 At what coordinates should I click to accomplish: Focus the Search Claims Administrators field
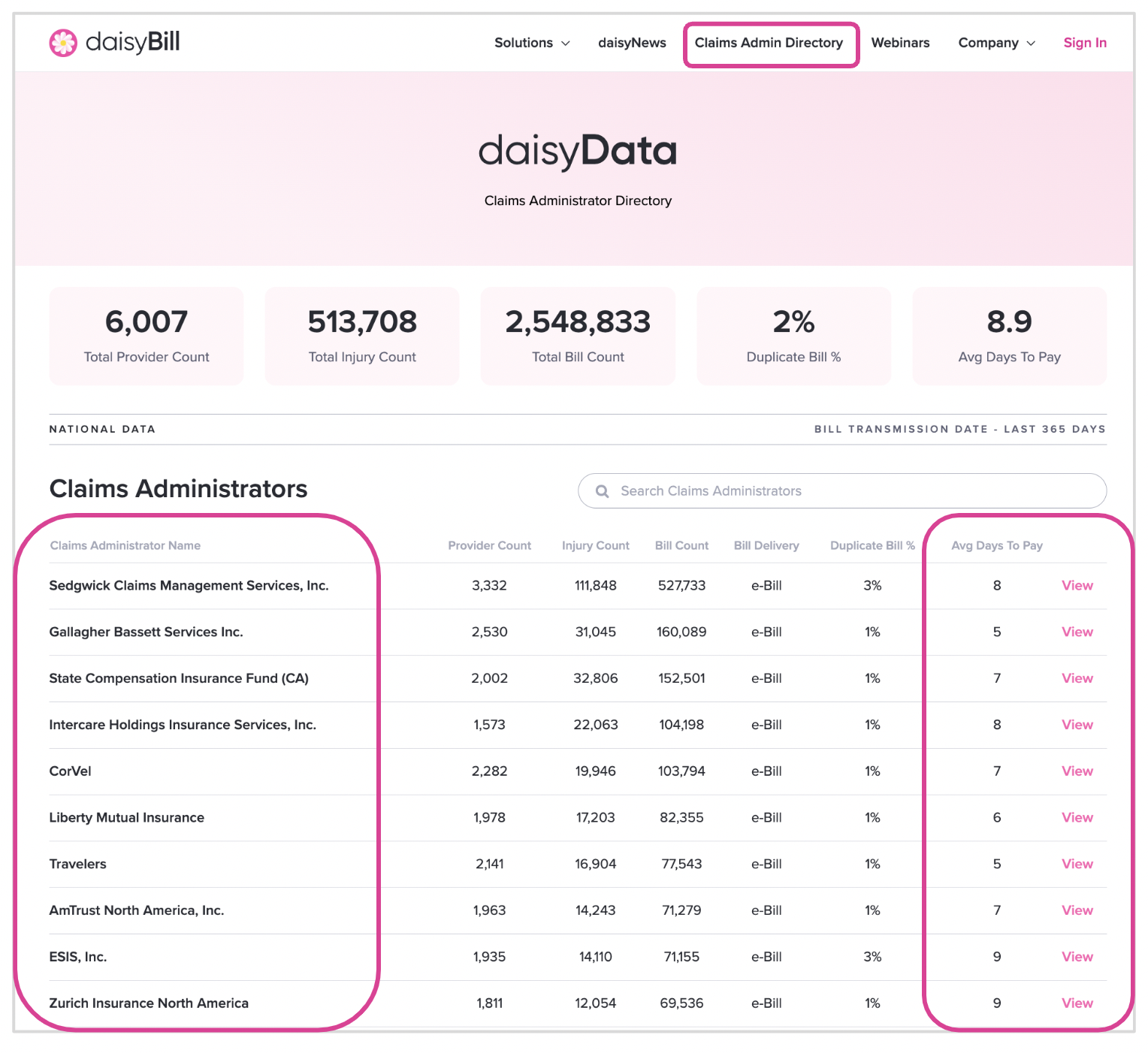point(842,490)
